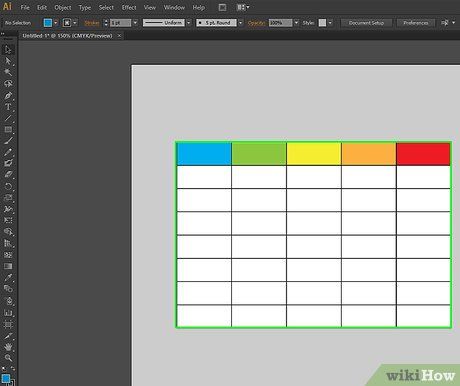Select the Perspective Grid tool
Image resolution: width=460 pixels, height=386 pixels.
[8, 243]
